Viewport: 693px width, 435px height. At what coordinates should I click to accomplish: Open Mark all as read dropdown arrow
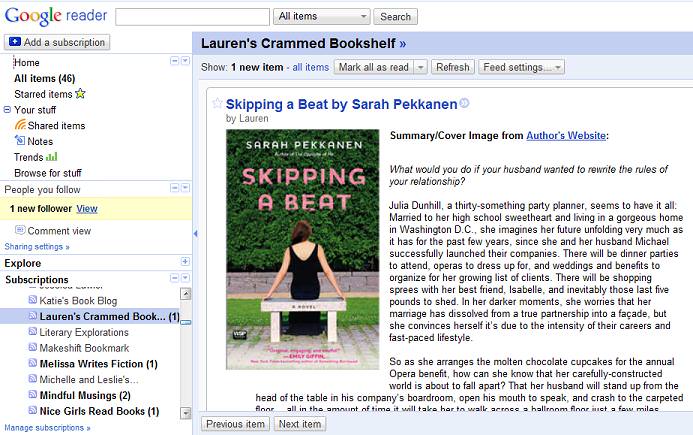(x=420, y=67)
